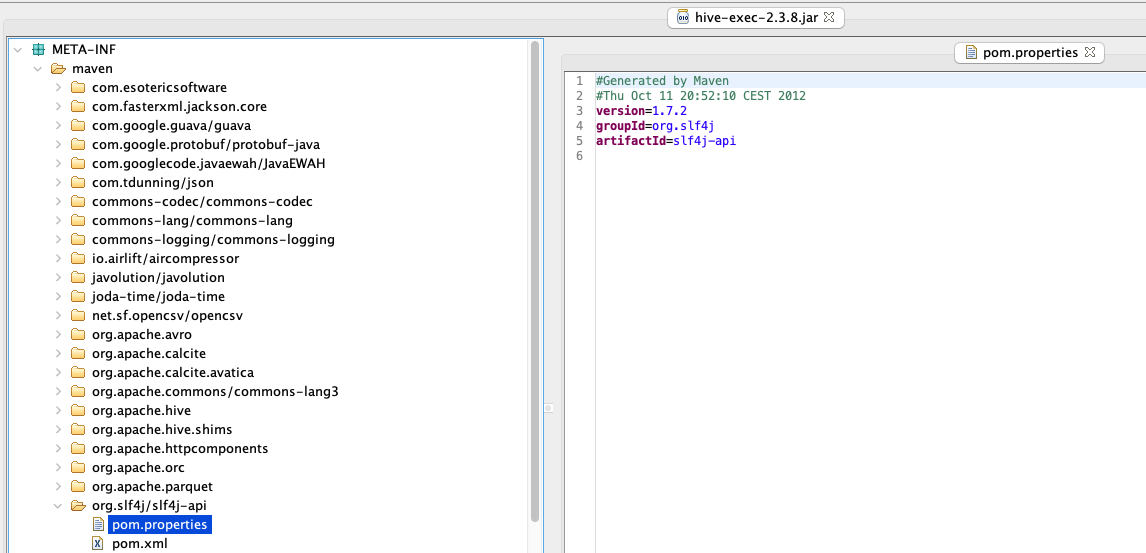
Task: Click the hive-exec jar tab icon
Action: click(683, 17)
